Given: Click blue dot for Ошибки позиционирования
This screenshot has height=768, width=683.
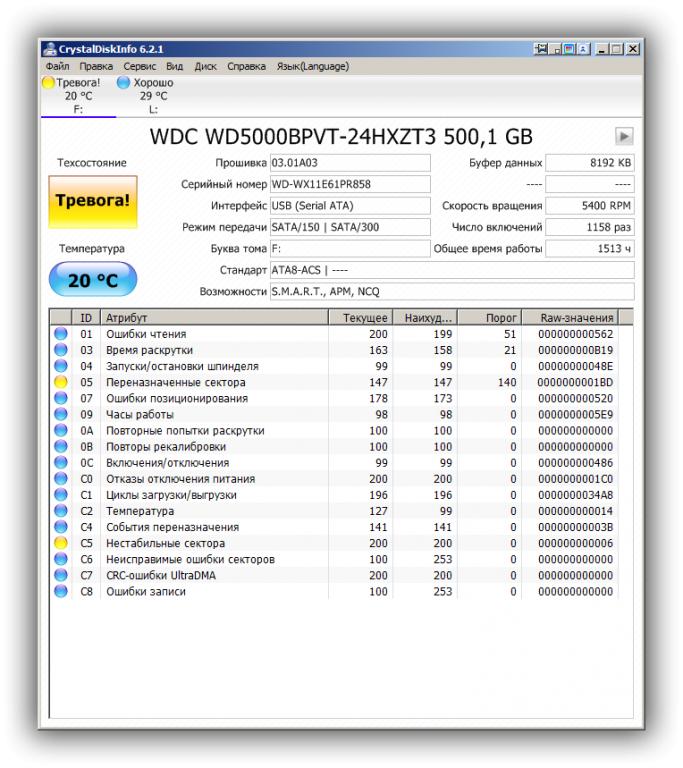Looking at the screenshot, I should [61, 398].
